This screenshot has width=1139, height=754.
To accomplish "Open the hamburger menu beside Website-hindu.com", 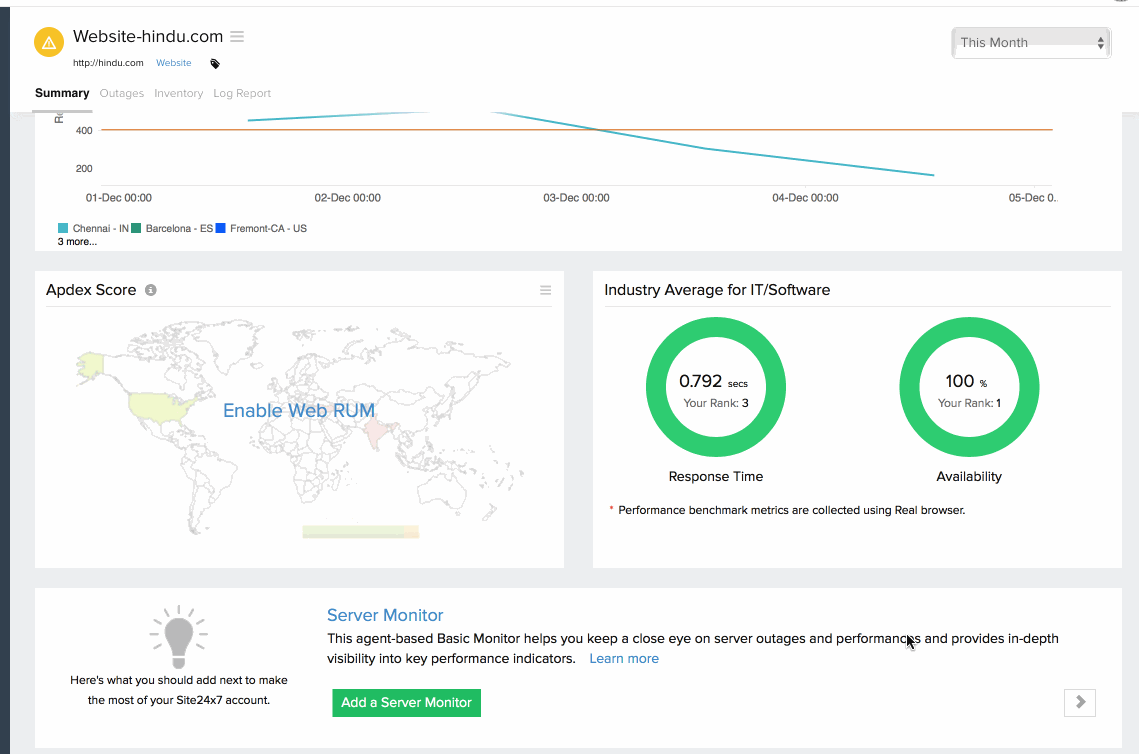I will tap(237, 37).
